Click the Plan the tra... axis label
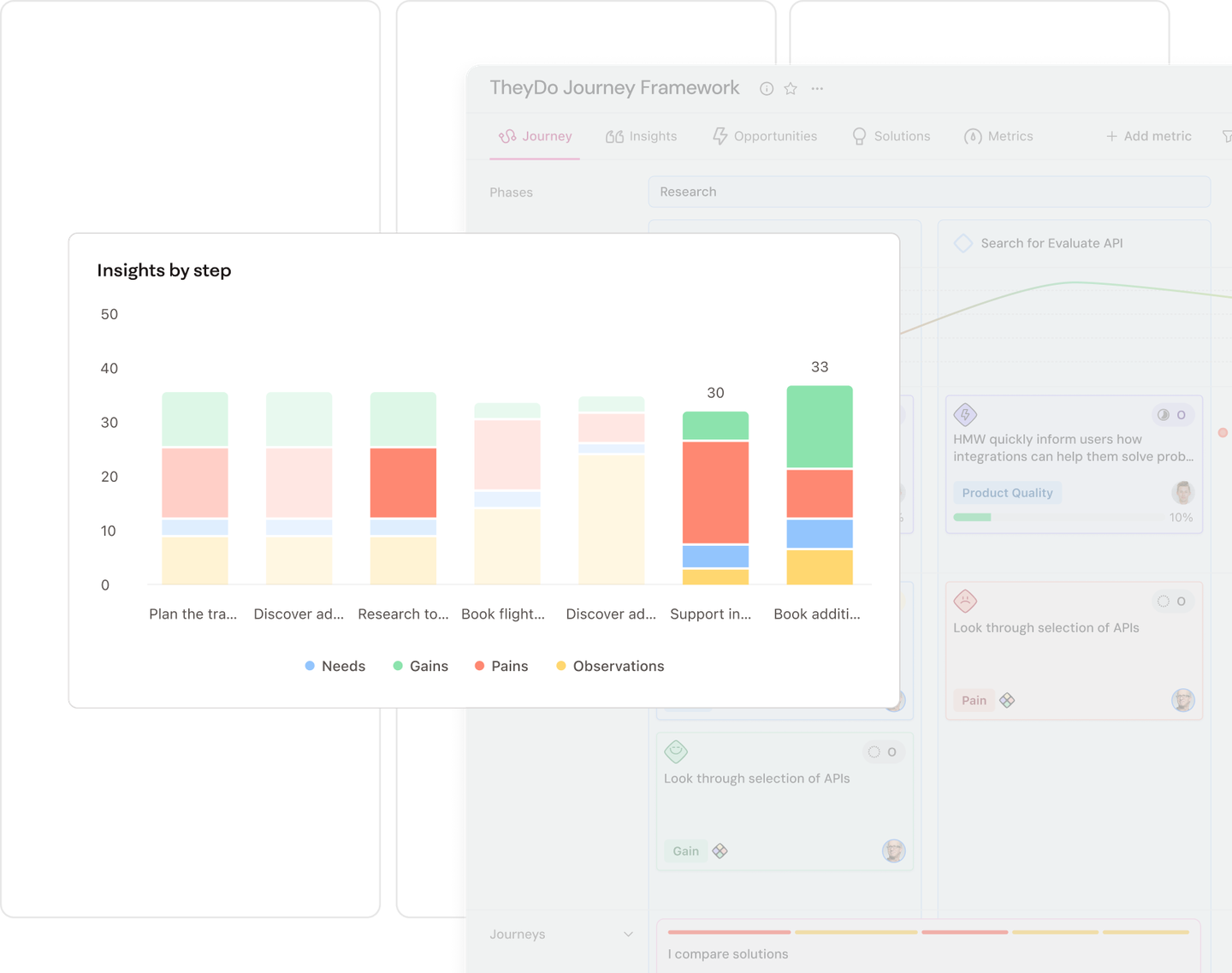The height and width of the screenshot is (973, 1232). [x=193, y=614]
